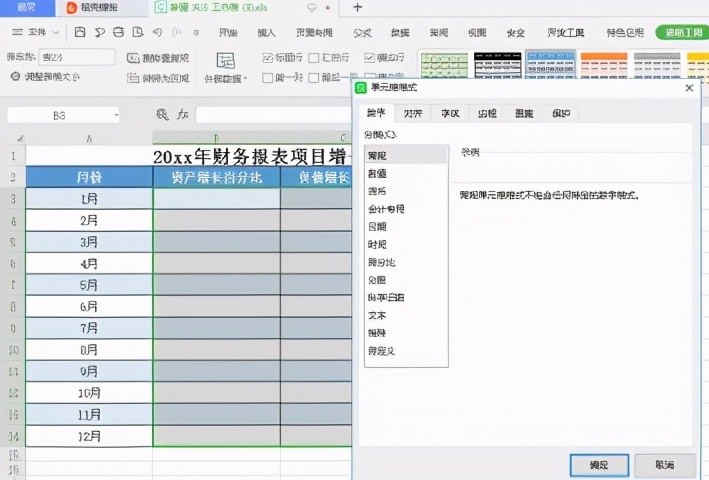This screenshot has width=709, height=480.
Task: Click the Cancel (取消) button
Action: click(661, 464)
